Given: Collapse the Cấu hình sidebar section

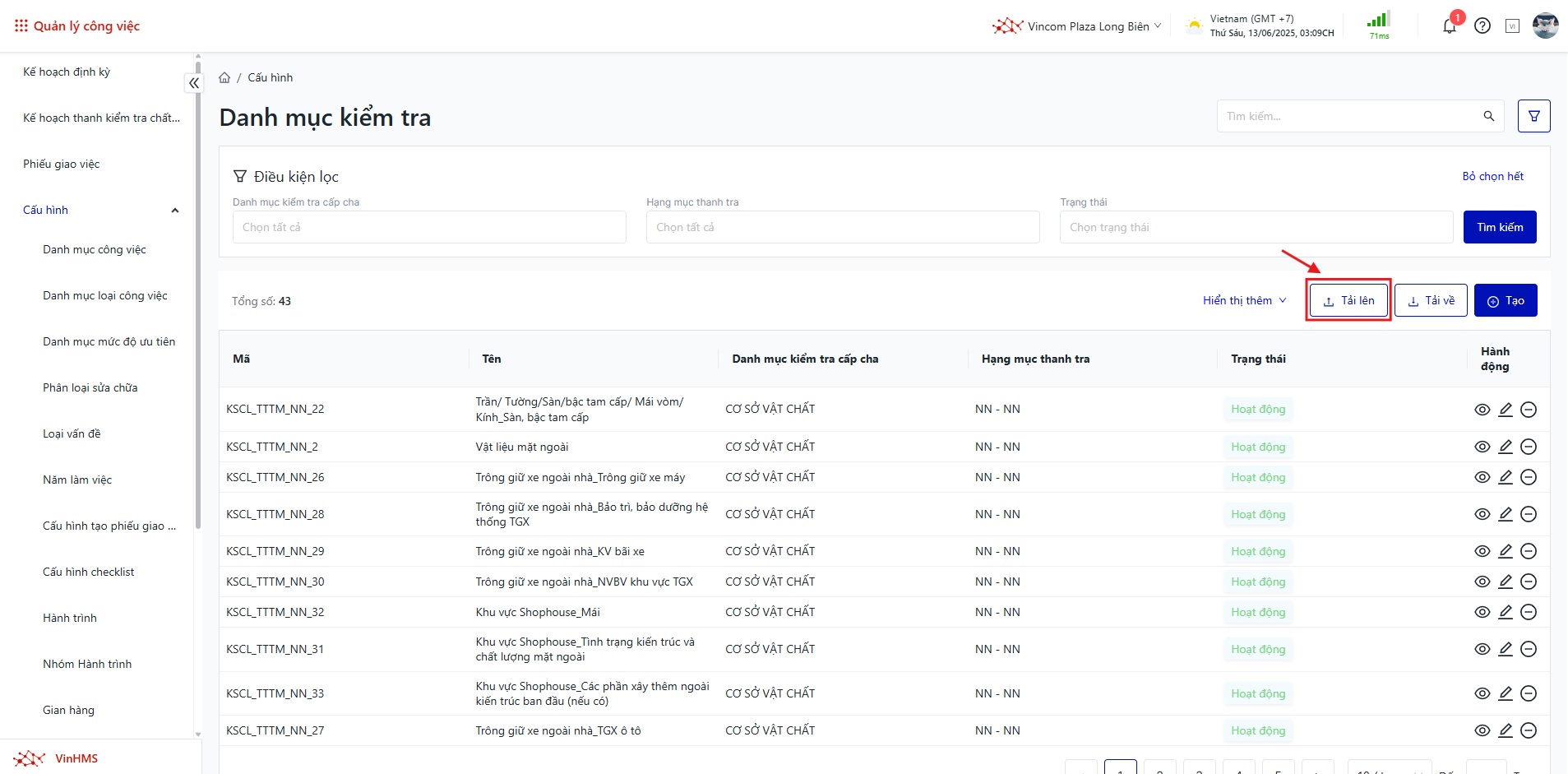Looking at the screenshot, I should (x=174, y=211).
